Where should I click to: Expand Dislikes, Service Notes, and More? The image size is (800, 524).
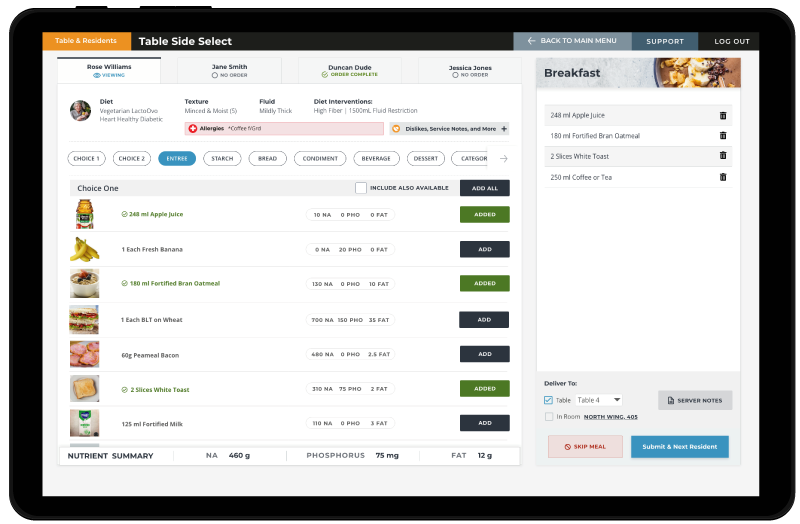click(x=503, y=129)
